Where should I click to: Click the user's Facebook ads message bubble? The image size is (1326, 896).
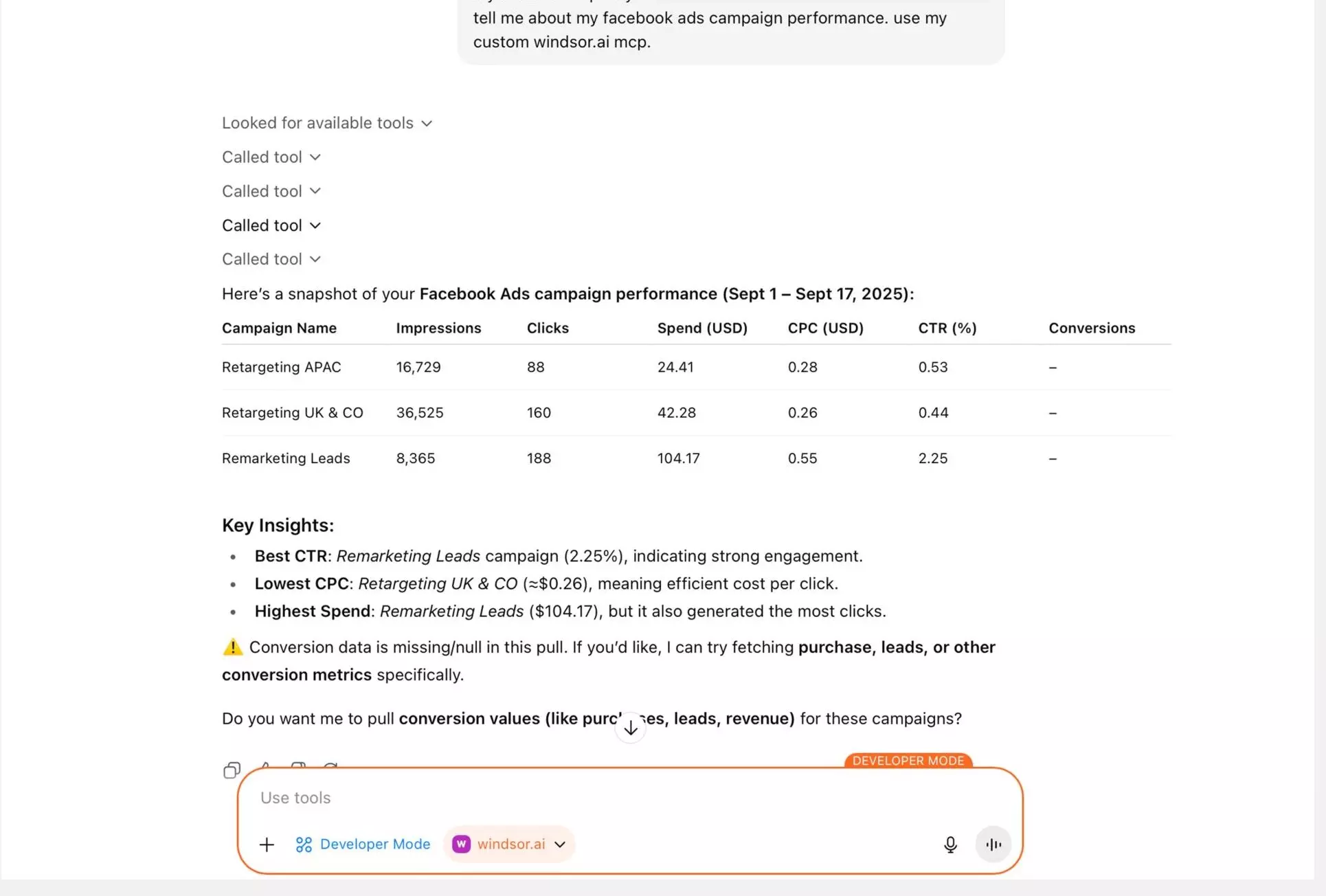tap(730, 30)
